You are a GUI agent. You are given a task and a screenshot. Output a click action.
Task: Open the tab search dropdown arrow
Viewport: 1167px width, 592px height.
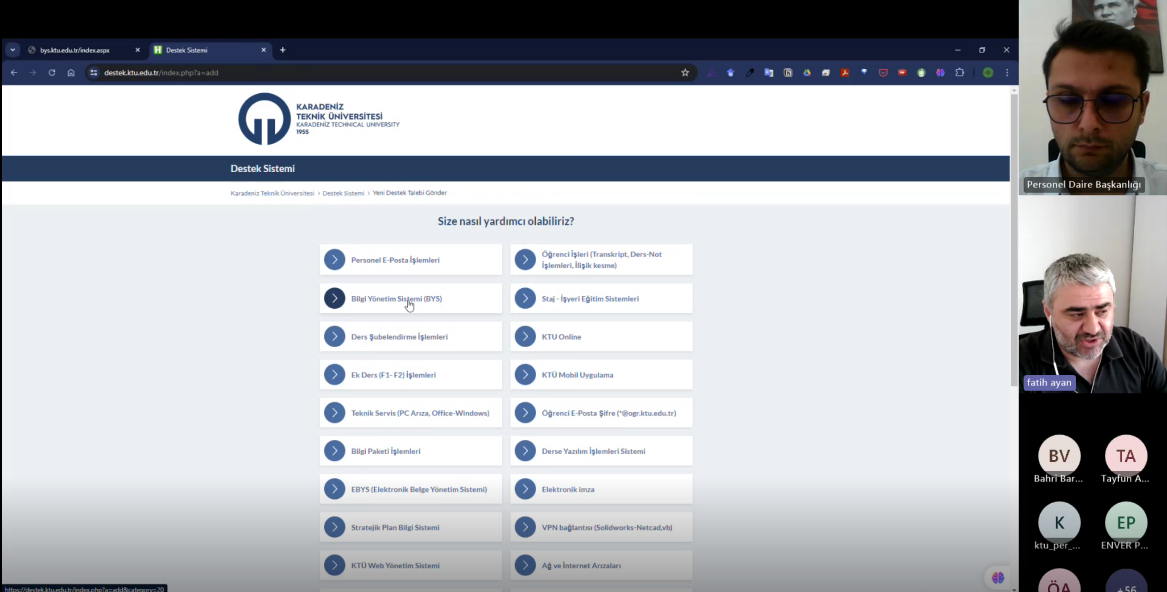pyautogui.click(x=13, y=50)
